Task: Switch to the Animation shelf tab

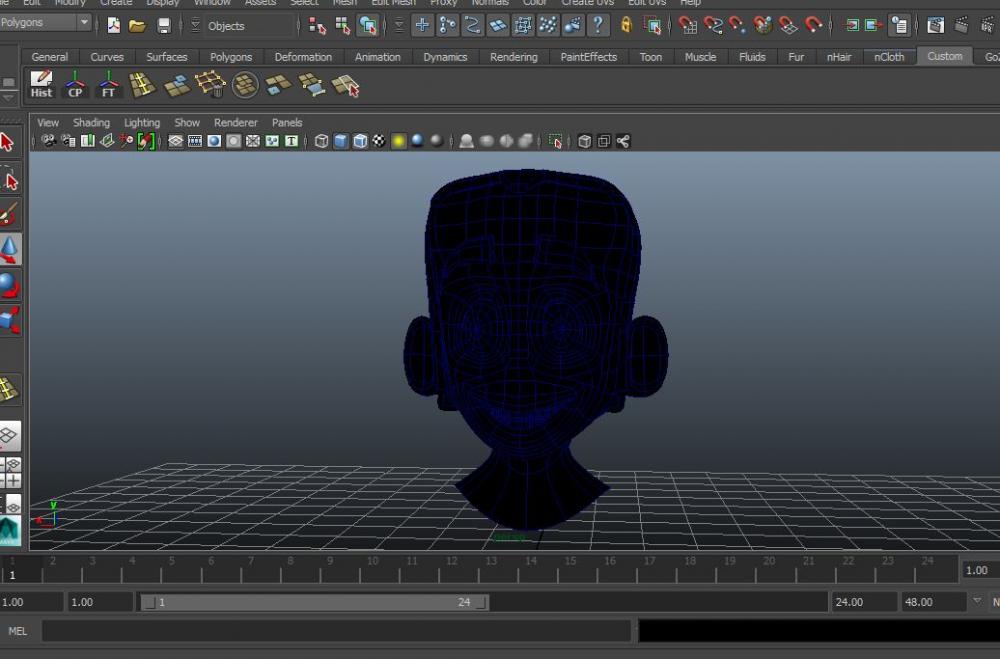Action: point(378,57)
